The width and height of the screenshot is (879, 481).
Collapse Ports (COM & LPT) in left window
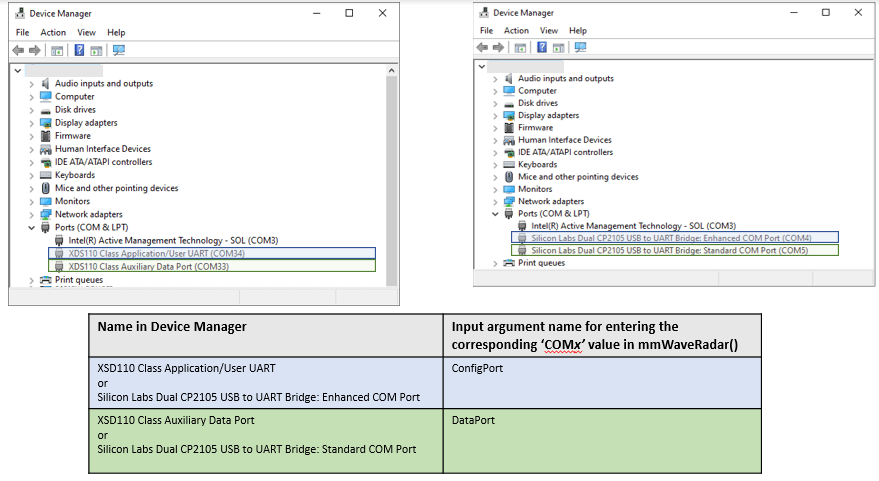click(32, 228)
